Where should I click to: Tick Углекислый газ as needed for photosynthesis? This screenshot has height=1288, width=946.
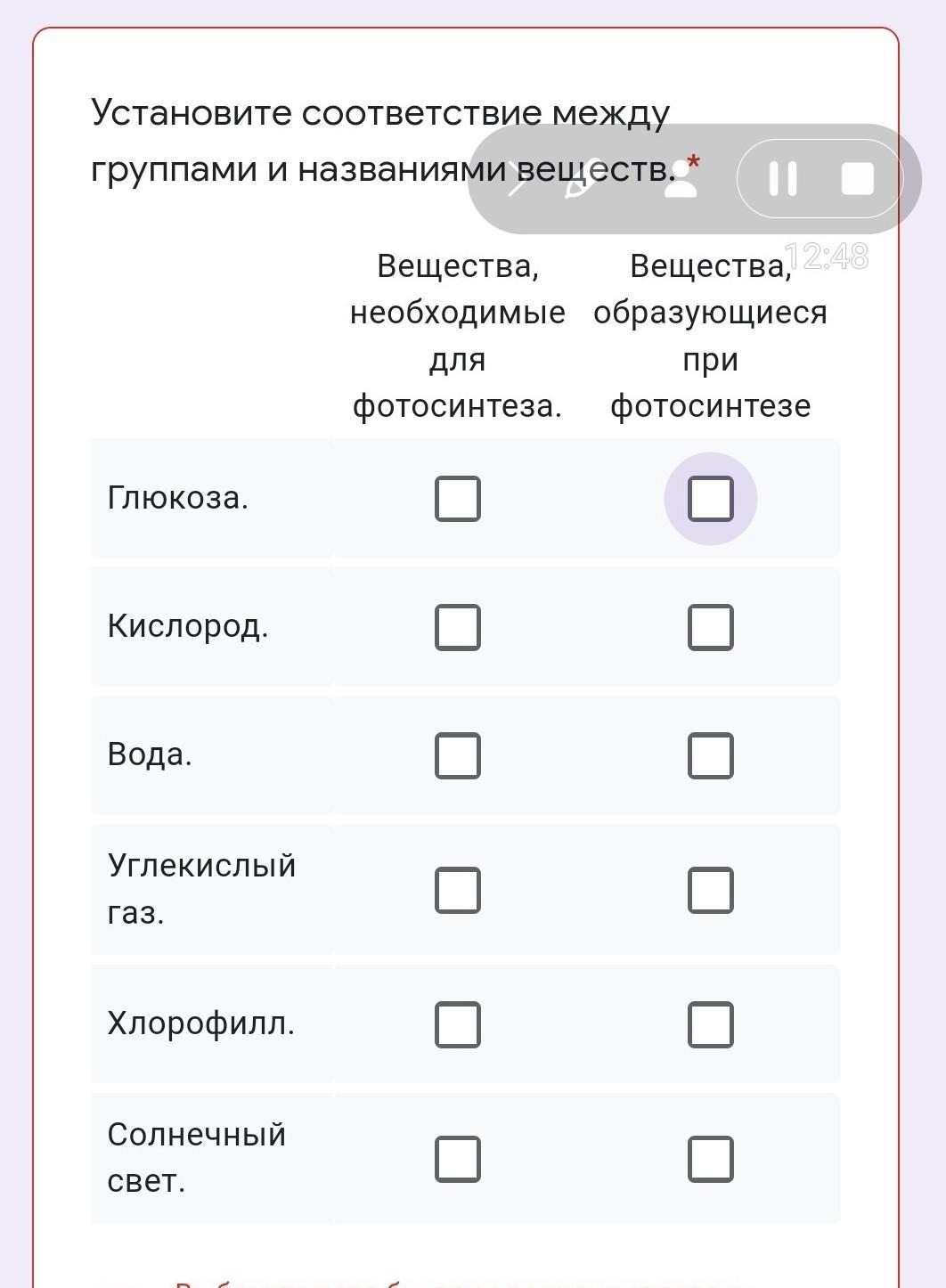[458, 890]
